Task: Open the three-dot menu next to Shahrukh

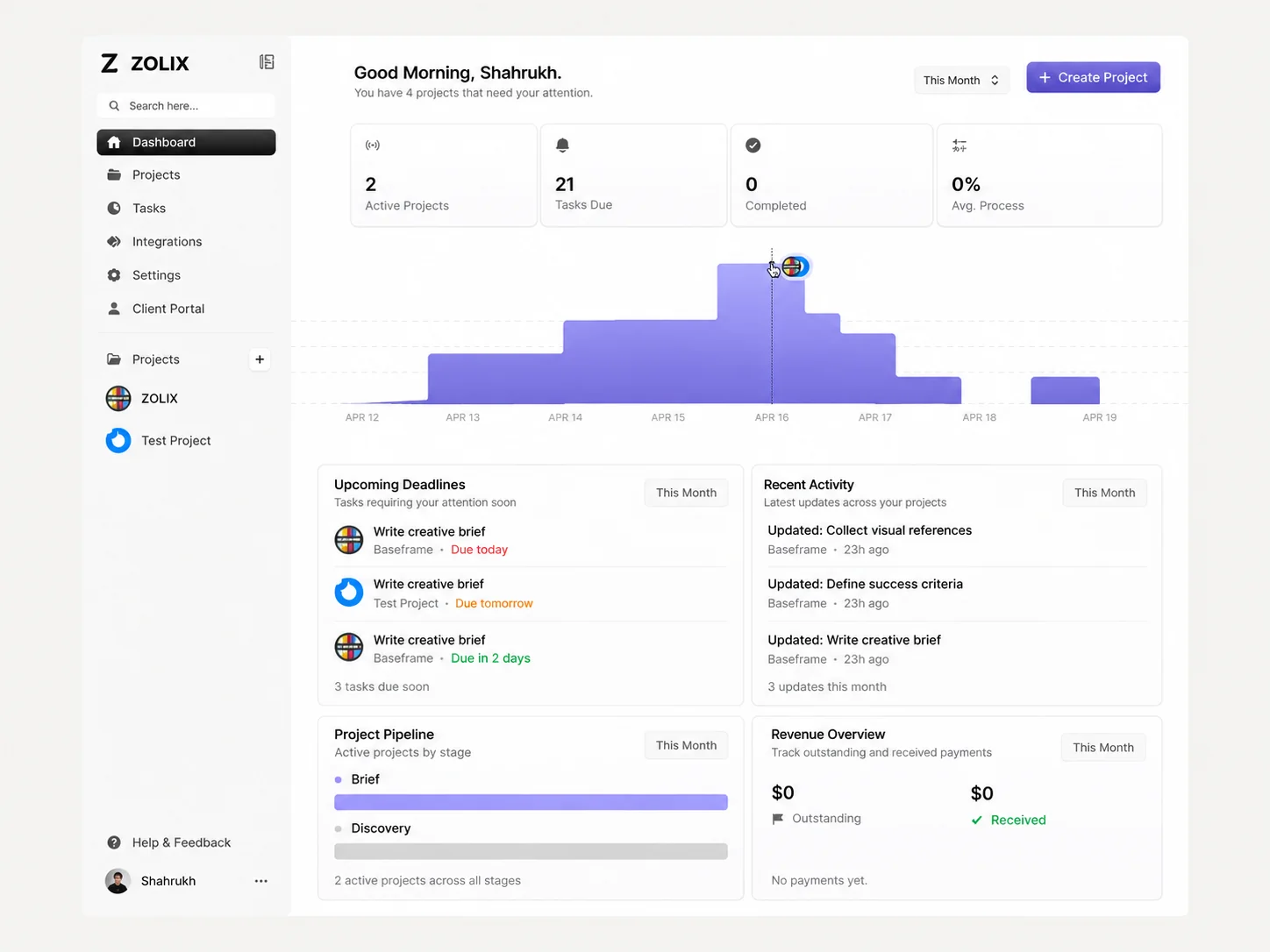Action: coord(261,881)
